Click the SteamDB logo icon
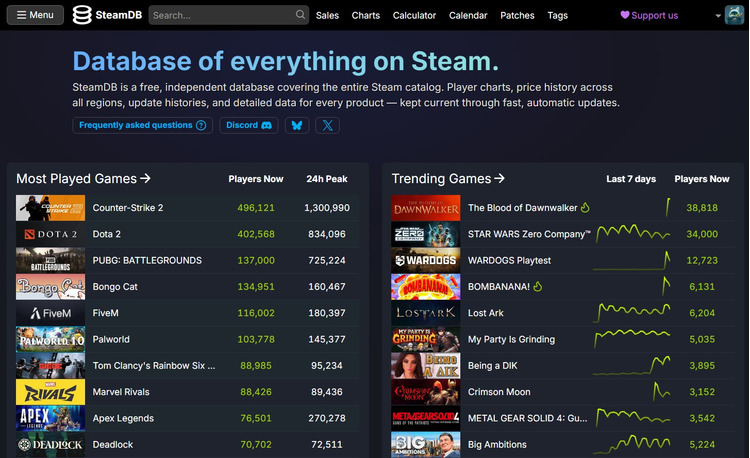Viewport: 750px width, 458px height. [82, 15]
